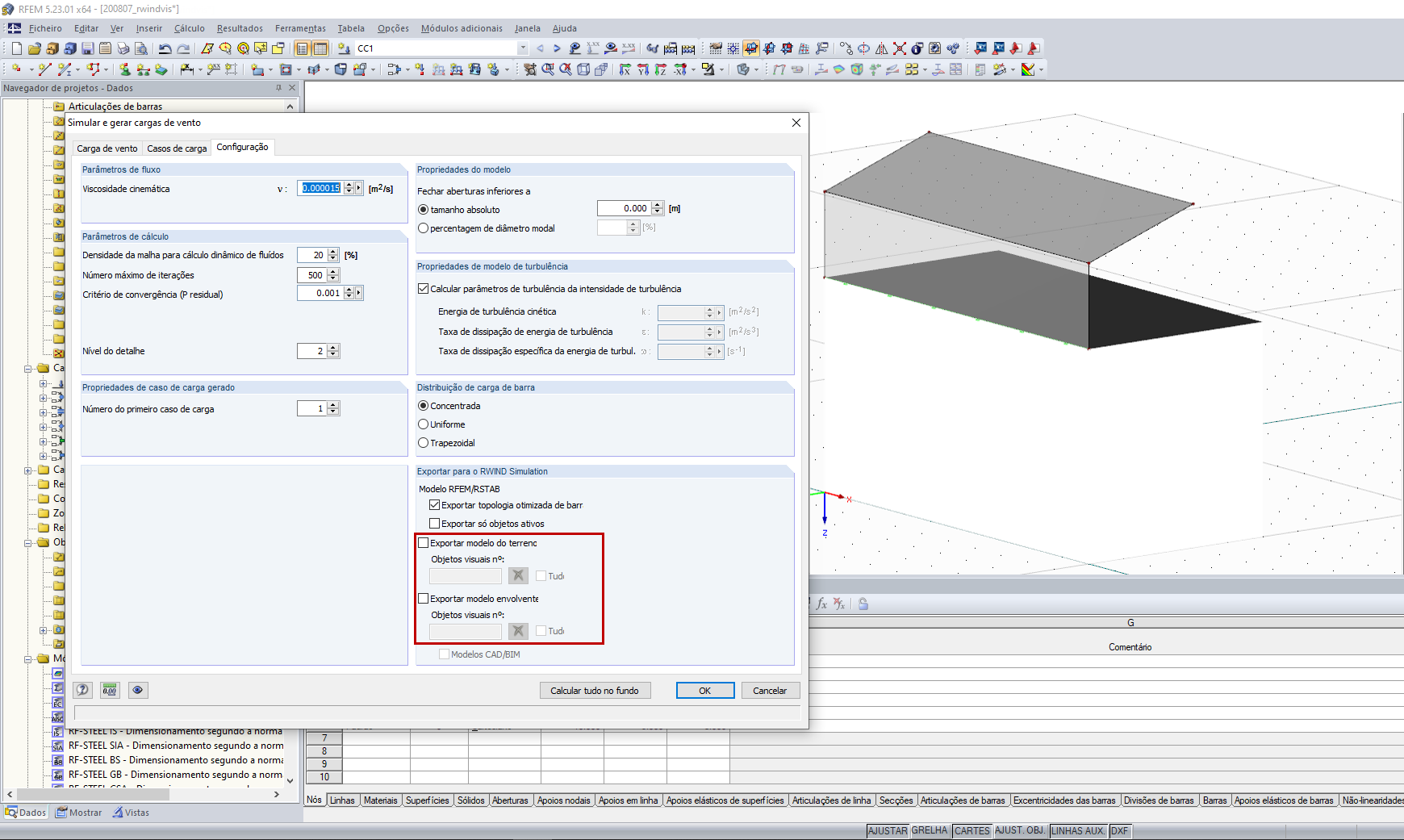1404x840 pixels.
Task: Click the Cancelar button
Action: click(770, 691)
